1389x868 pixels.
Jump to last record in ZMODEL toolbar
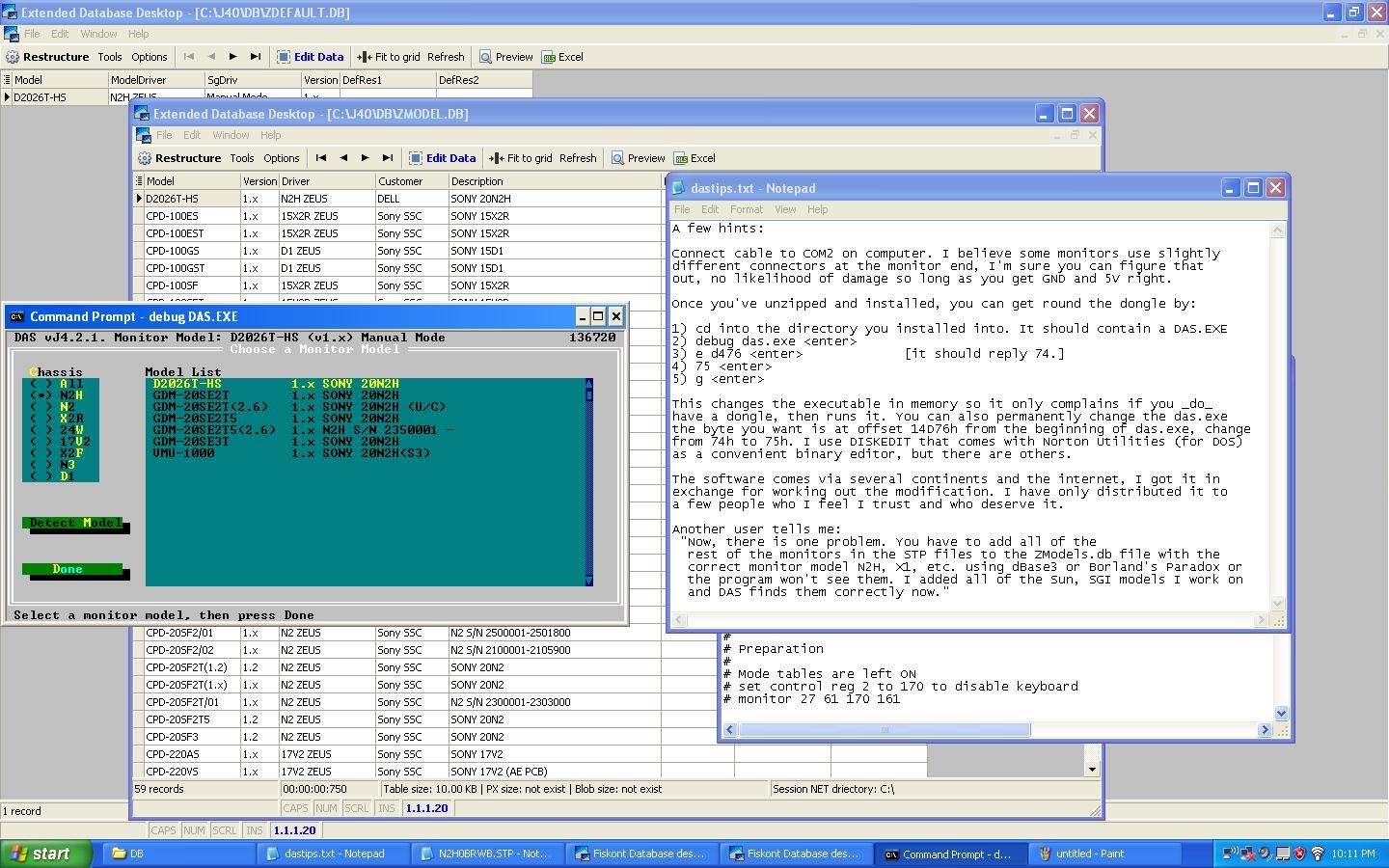[x=388, y=158]
